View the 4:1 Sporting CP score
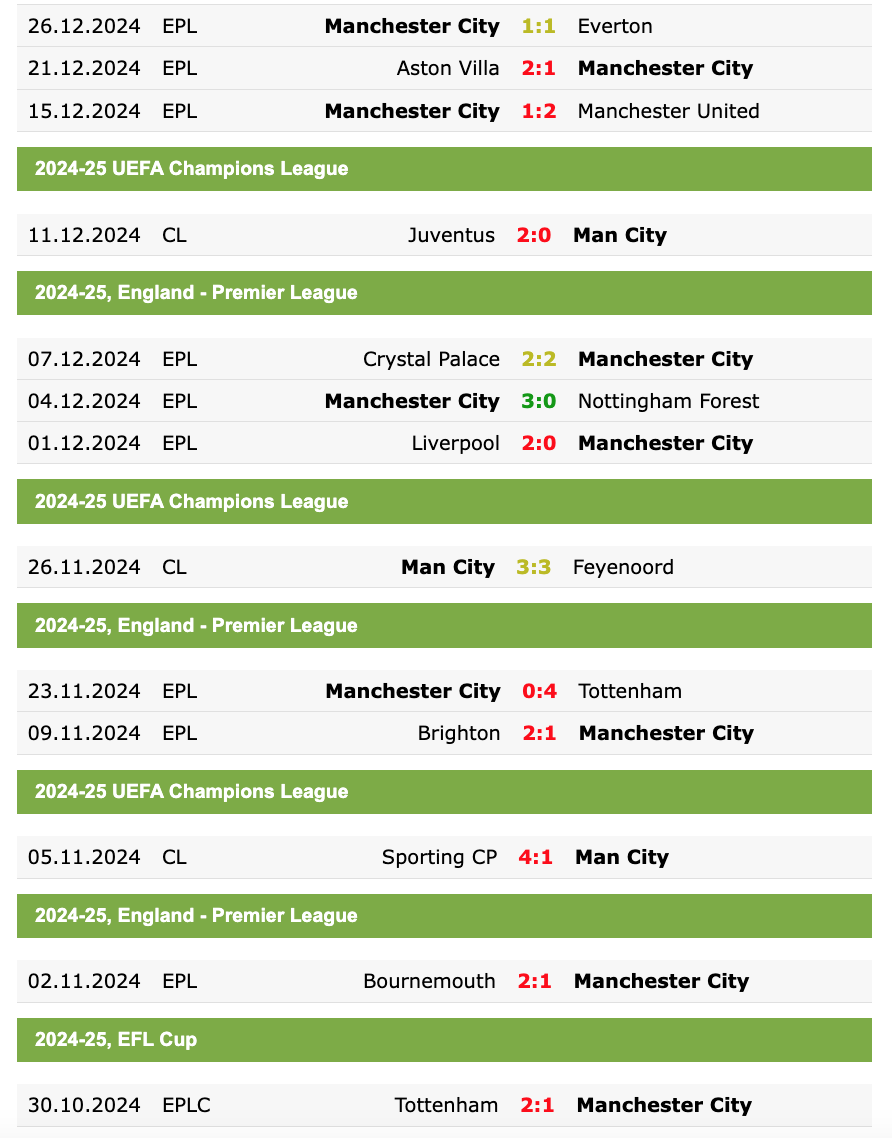The image size is (892, 1138). (536, 858)
